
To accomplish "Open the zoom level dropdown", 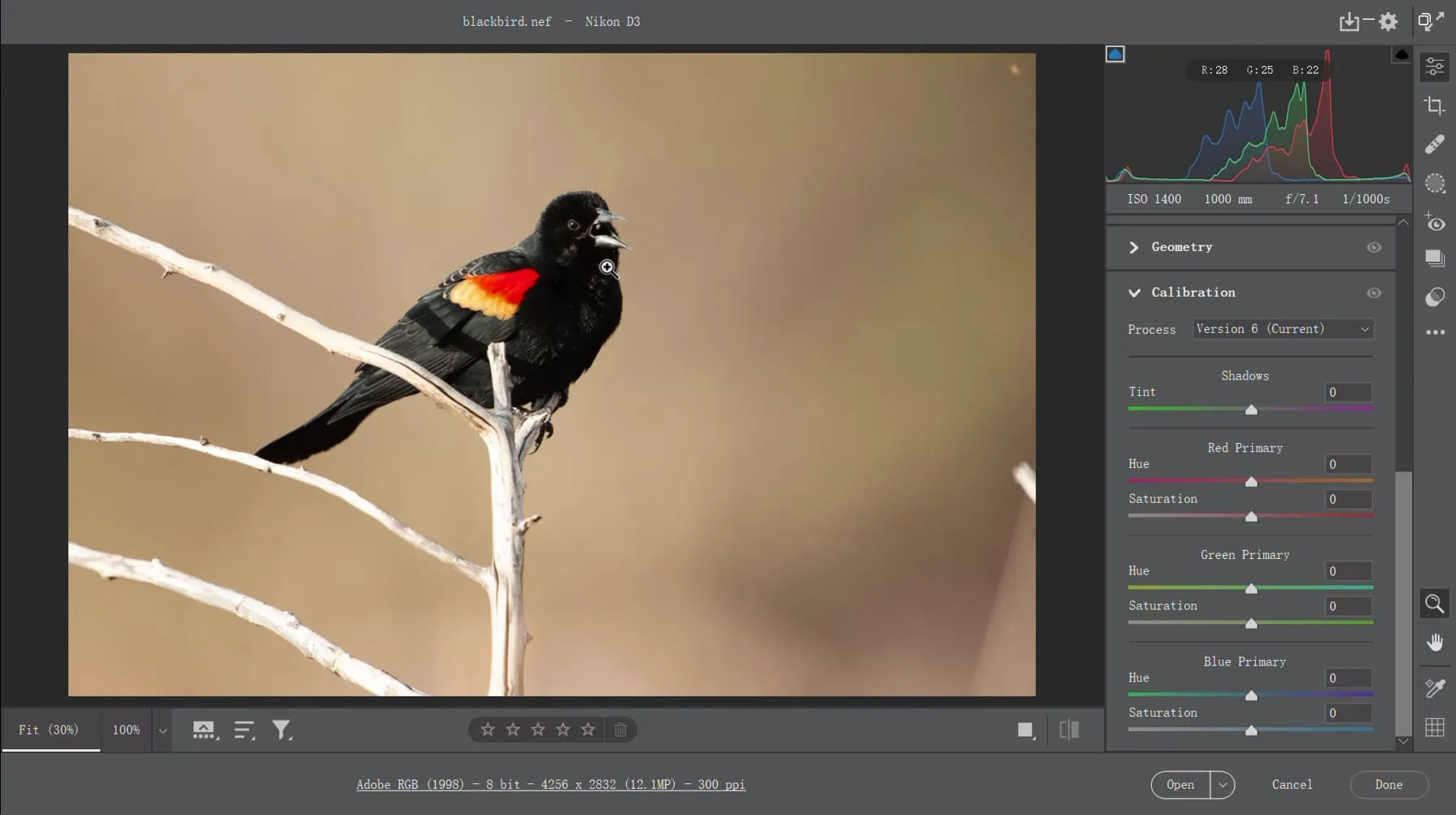I will [x=163, y=730].
